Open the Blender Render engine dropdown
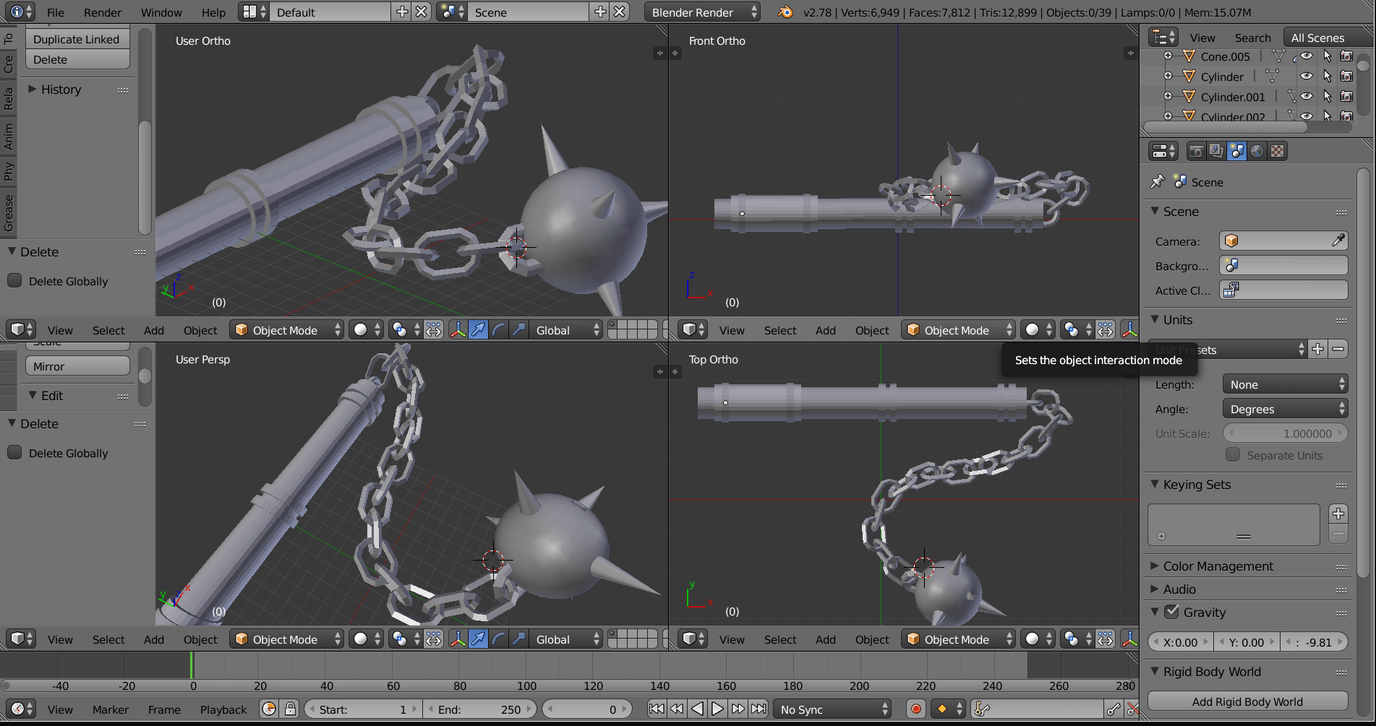Viewport: 1376px width, 726px height. (703, 12)
